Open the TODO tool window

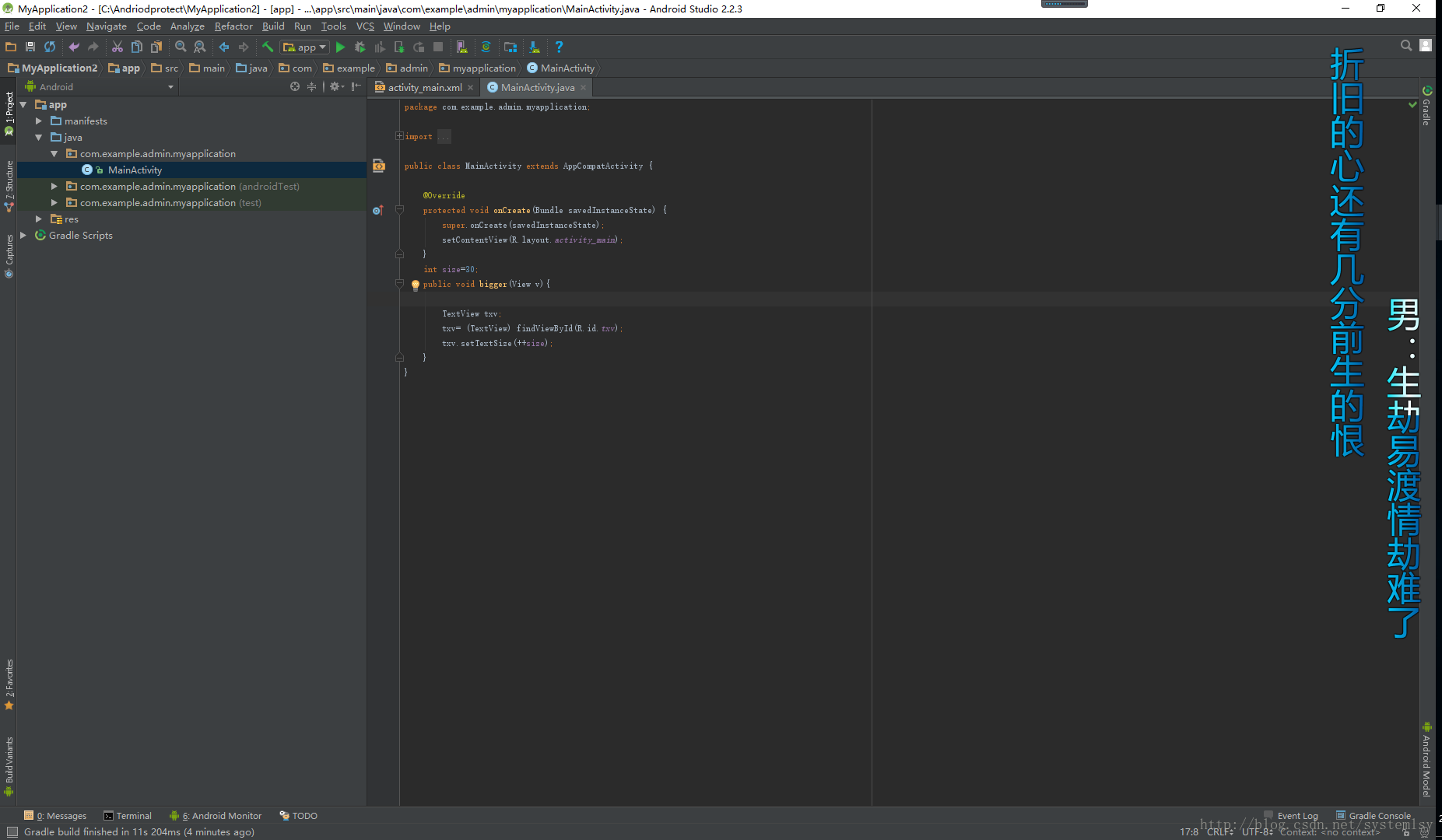299,816
